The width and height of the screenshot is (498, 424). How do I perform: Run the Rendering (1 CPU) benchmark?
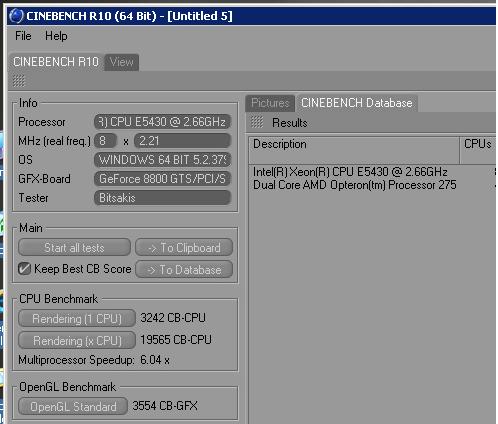(x=77, y=319)
